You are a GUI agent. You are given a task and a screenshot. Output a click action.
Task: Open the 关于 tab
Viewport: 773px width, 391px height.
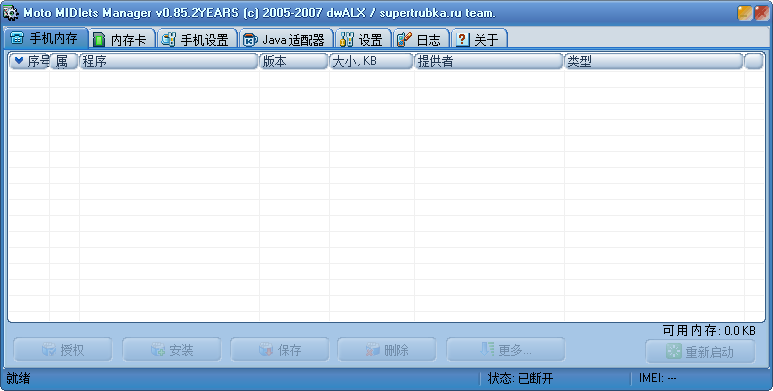click(480, 39)
